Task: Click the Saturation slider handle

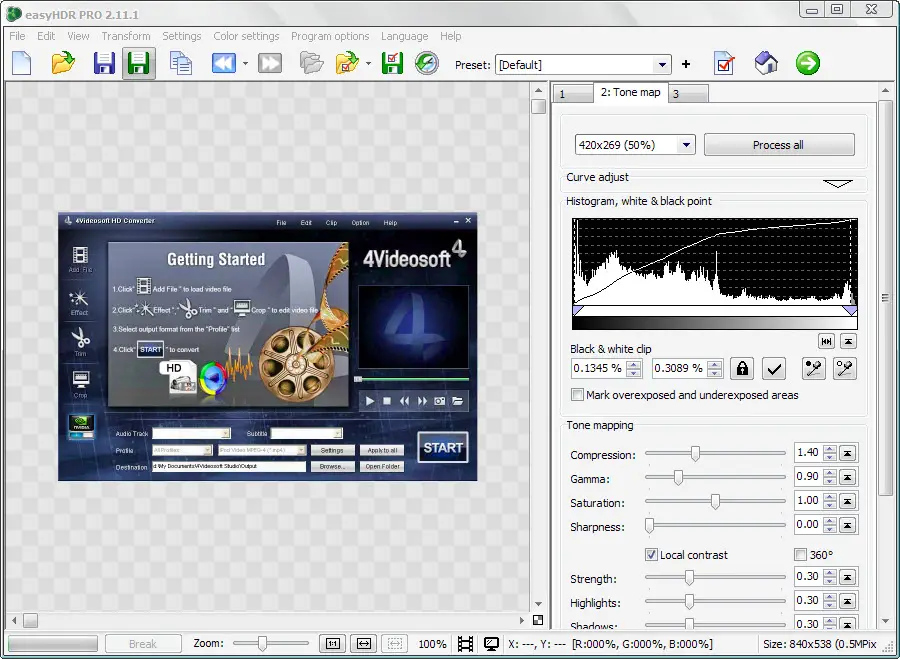Action: click(x=715, y=501)
